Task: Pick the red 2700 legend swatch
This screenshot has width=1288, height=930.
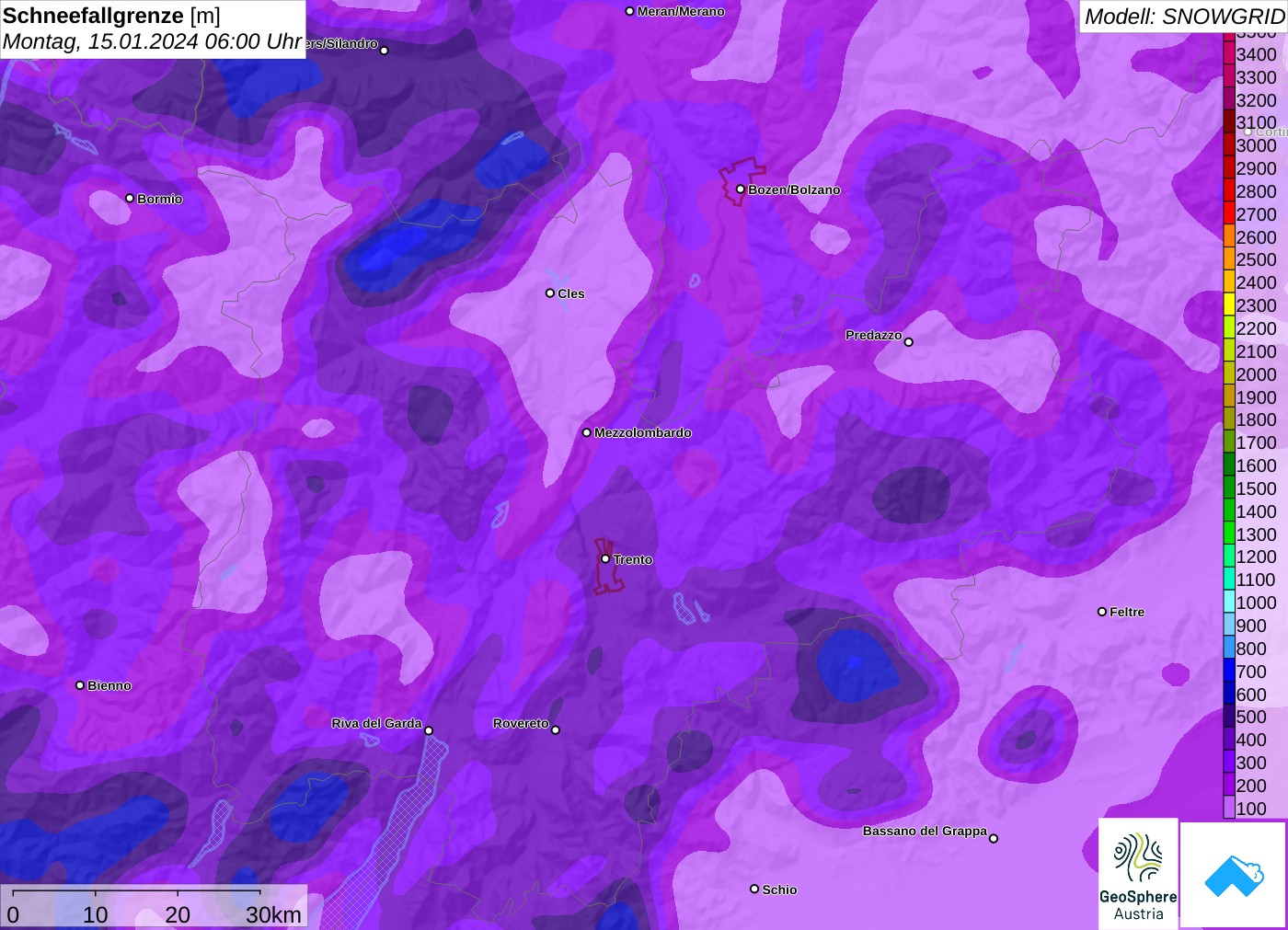Action: [1229, 214]
